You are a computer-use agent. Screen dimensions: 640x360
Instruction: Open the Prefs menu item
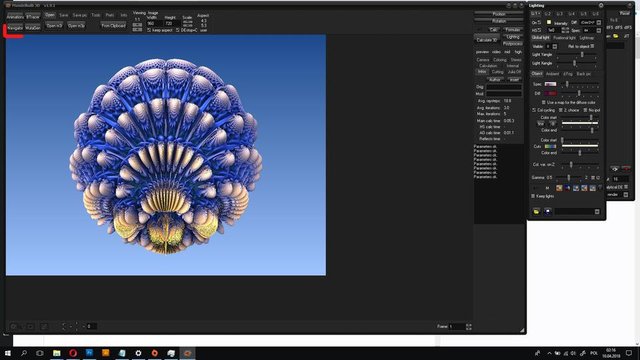(x=109, y=15)
